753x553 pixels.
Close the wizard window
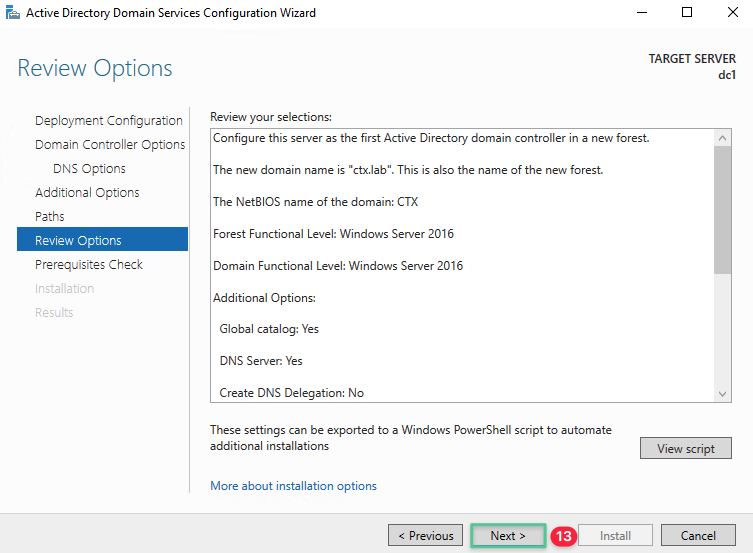point(733,12)
